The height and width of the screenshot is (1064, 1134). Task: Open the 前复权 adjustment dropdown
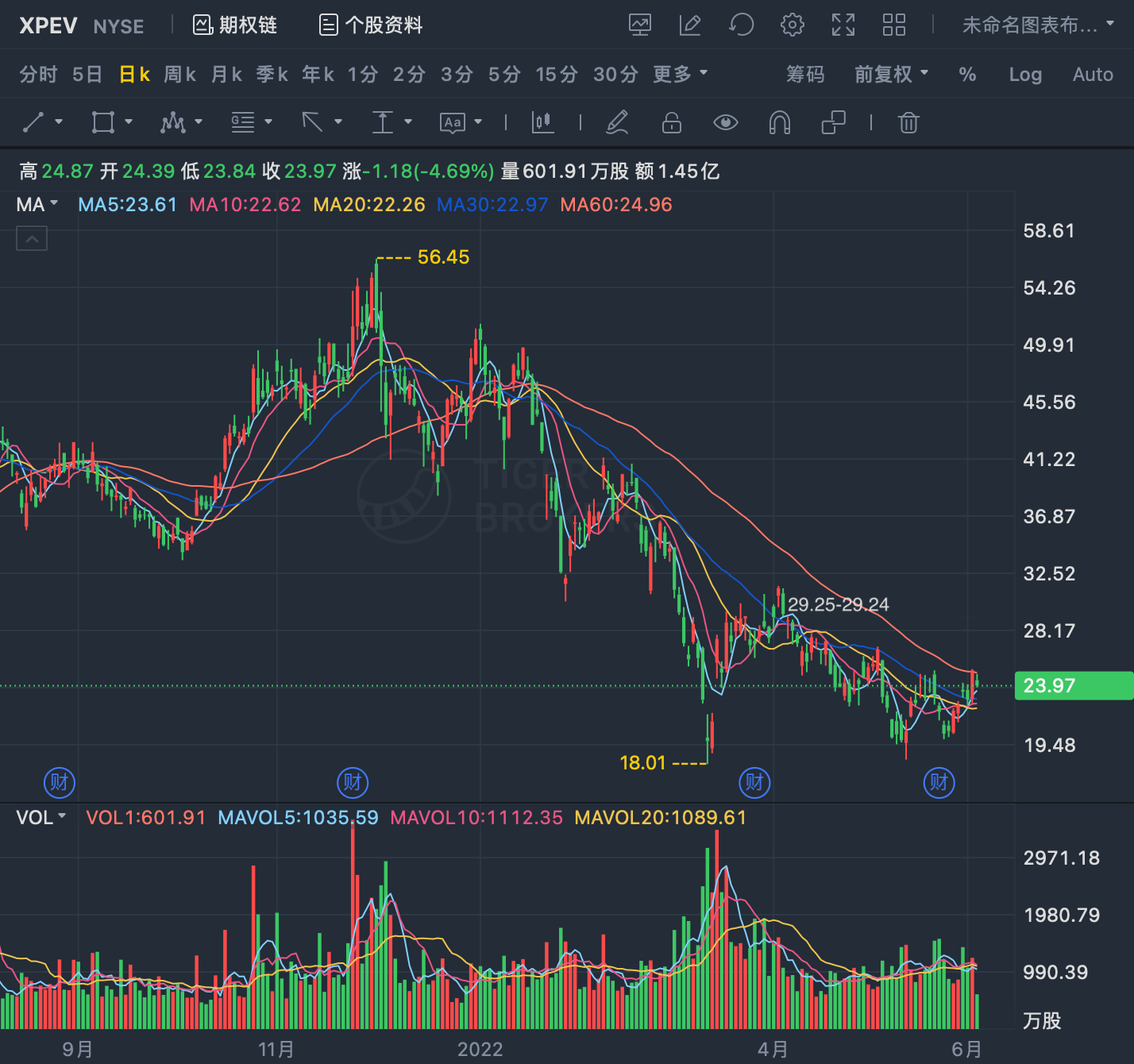(x=891, y=74)
